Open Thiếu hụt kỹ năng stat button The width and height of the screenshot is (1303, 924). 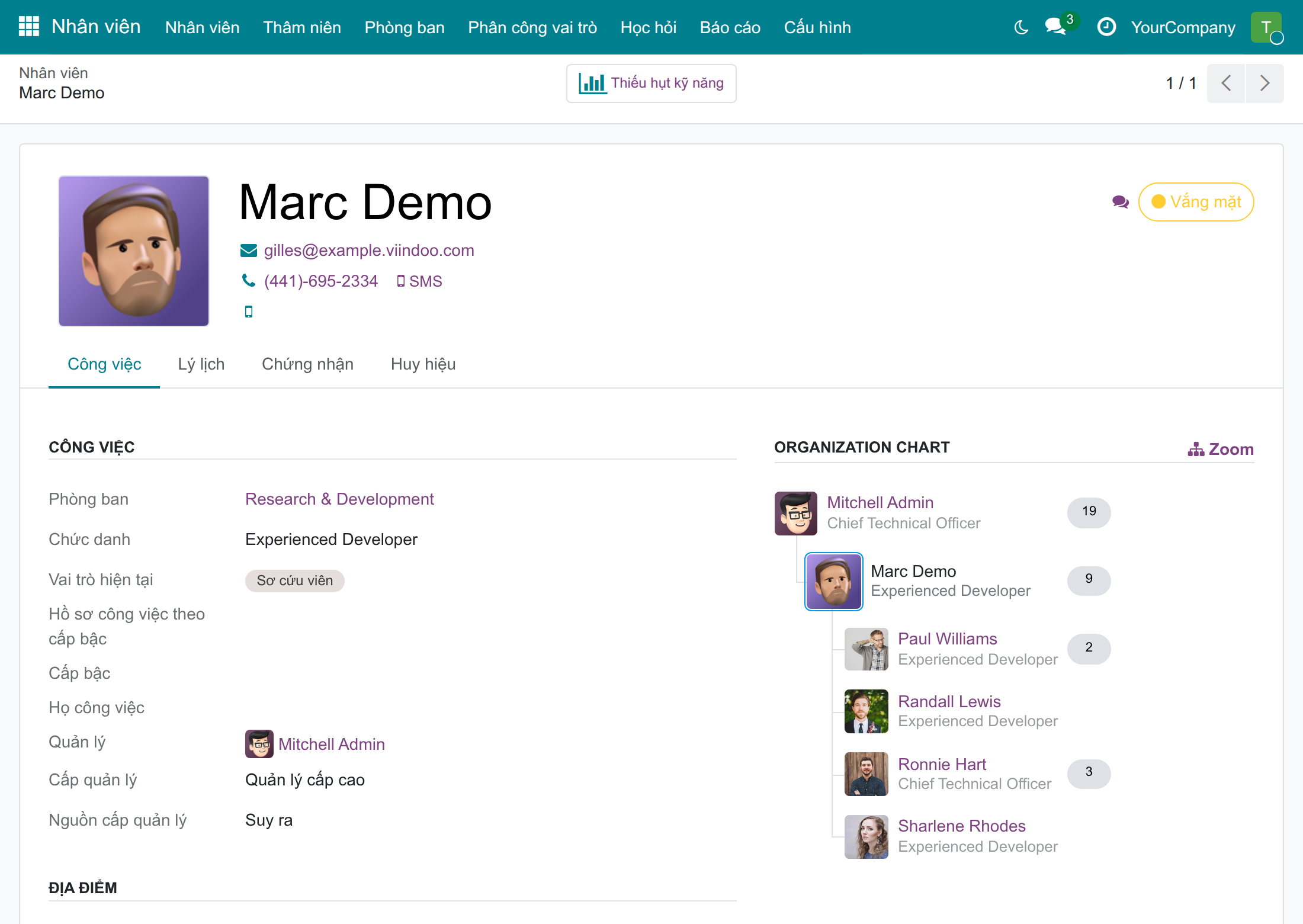pyautogui.click(x=651, y=84)
